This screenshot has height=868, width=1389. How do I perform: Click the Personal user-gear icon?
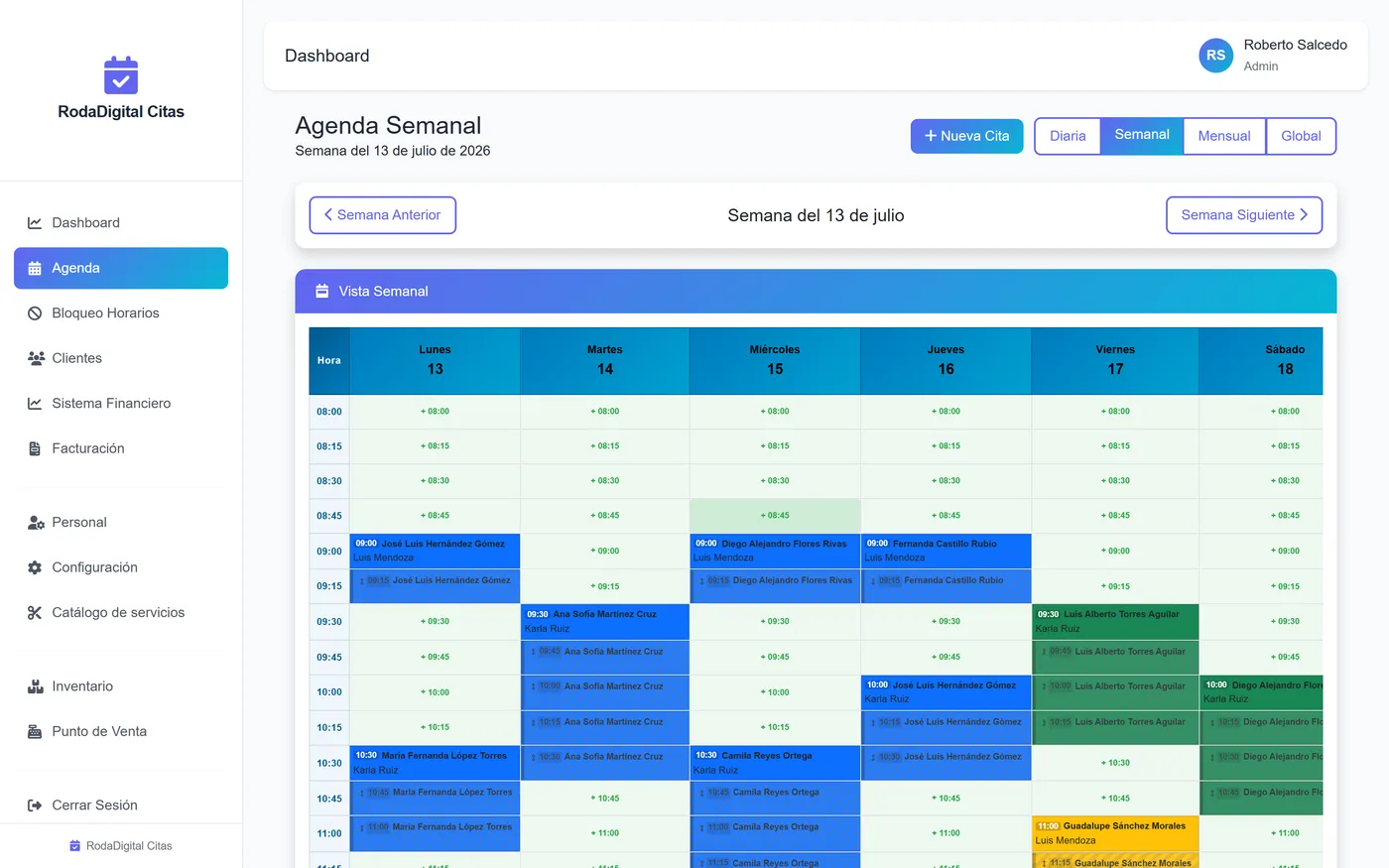(36, 523)
